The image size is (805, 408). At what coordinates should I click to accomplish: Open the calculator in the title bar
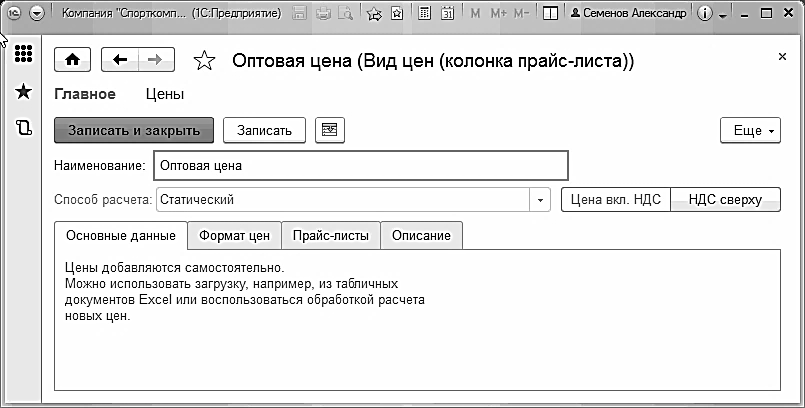point(425,14)
